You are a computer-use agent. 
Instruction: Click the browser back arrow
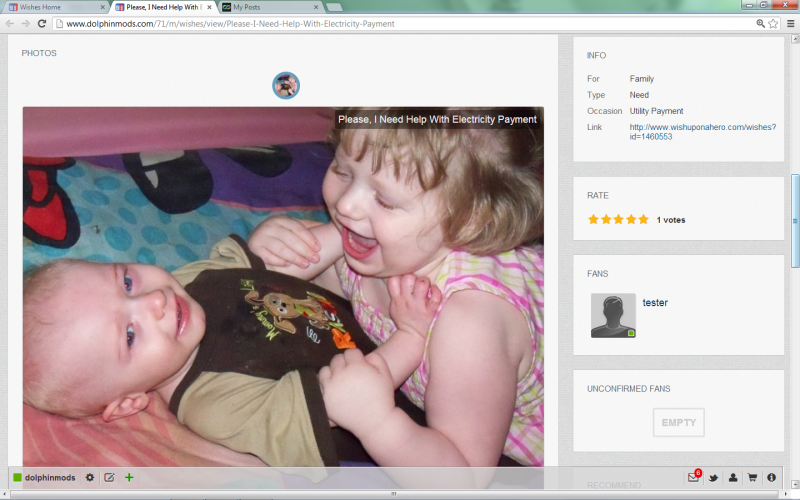[x=10, y=23]
